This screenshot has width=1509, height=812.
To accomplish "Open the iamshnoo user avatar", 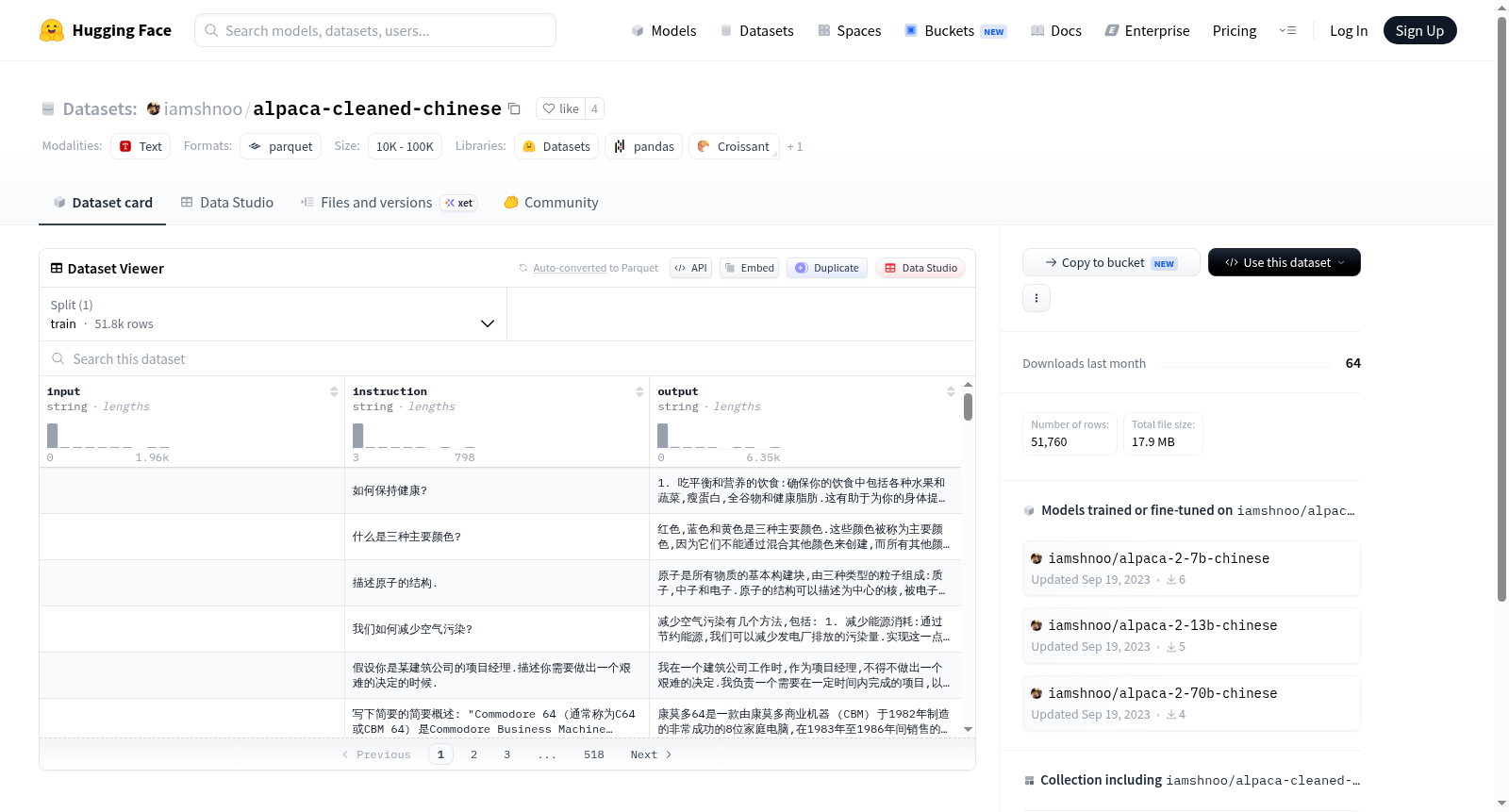I will [x=153, y=108].
